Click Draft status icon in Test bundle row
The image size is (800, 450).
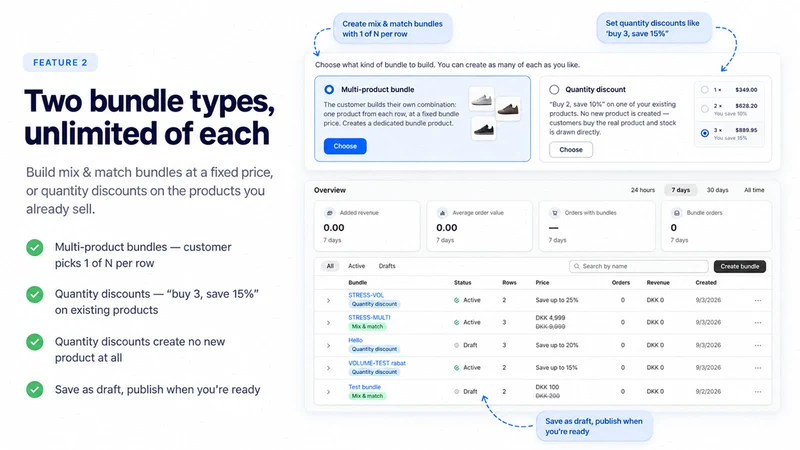click(x=457, y=392)
